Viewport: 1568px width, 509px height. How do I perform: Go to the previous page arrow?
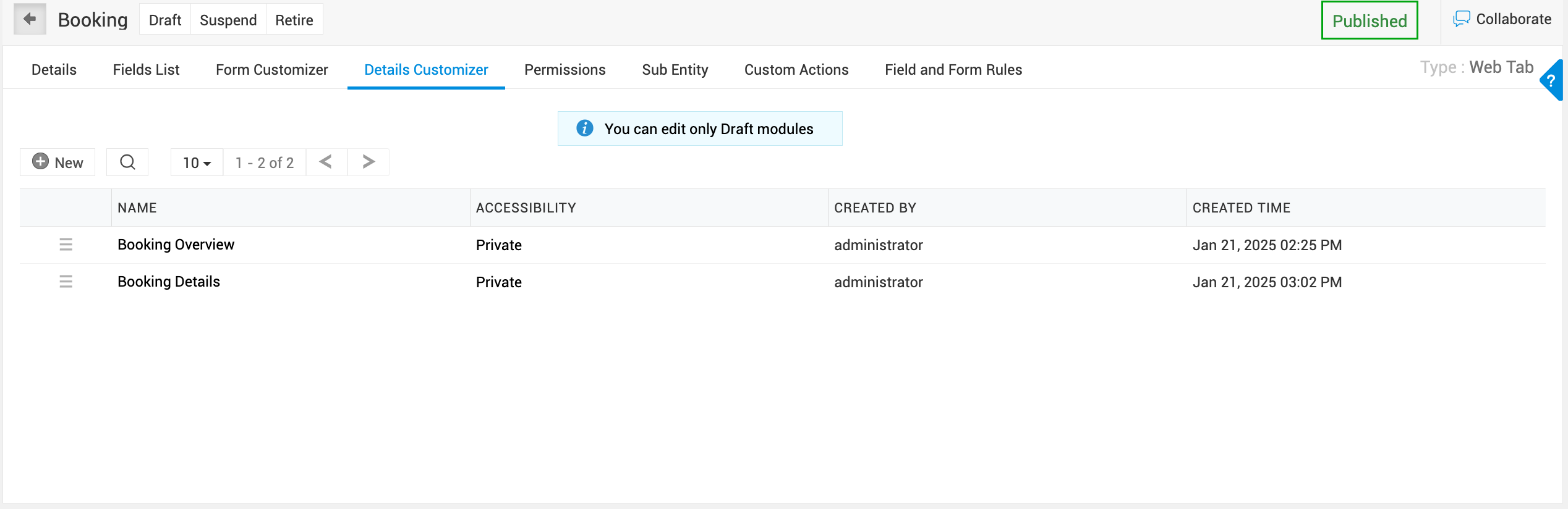tap(326, 162)
